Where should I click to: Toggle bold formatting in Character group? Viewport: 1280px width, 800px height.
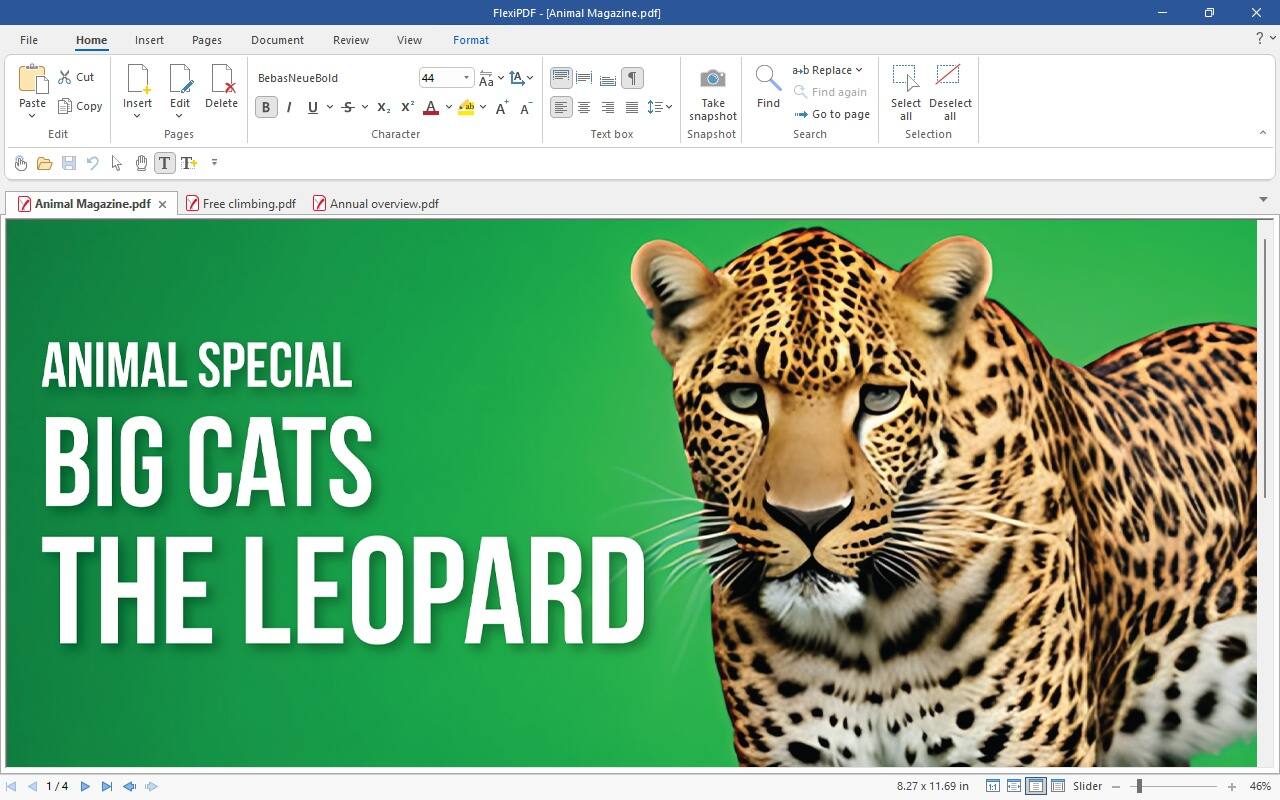click(265, 107)
